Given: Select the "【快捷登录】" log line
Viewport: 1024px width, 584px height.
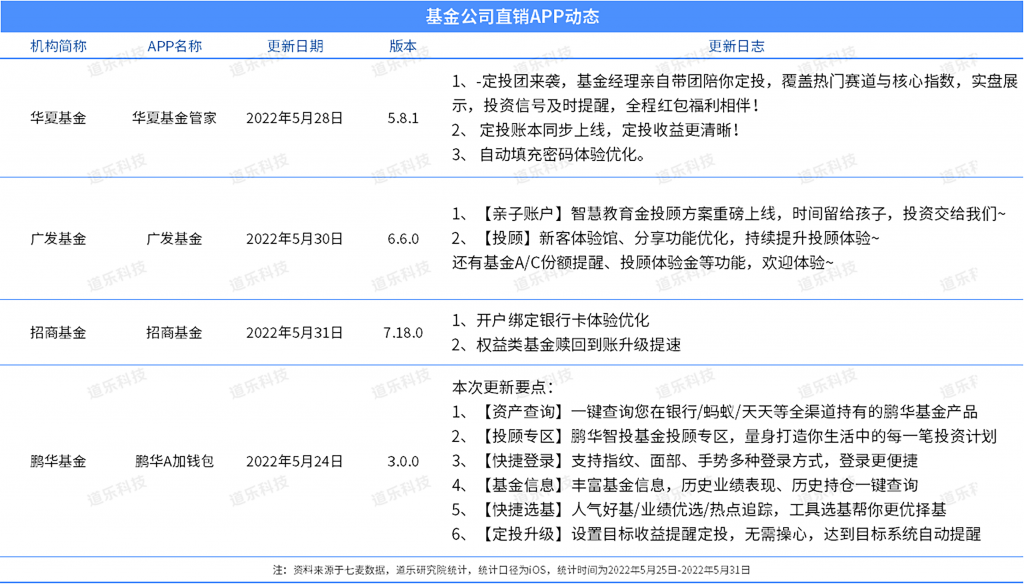Looking at the screenshot, I should coord(685,461).
